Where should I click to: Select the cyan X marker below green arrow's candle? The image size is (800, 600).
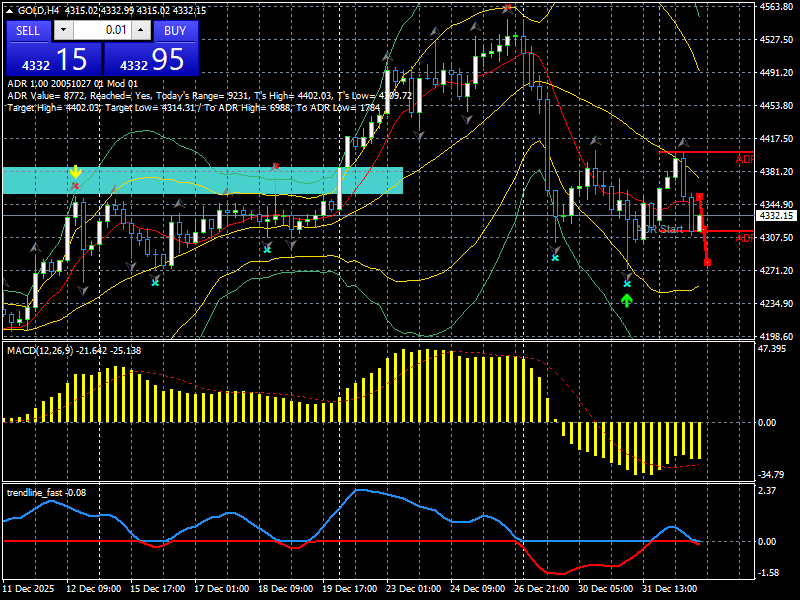(627, 284)
